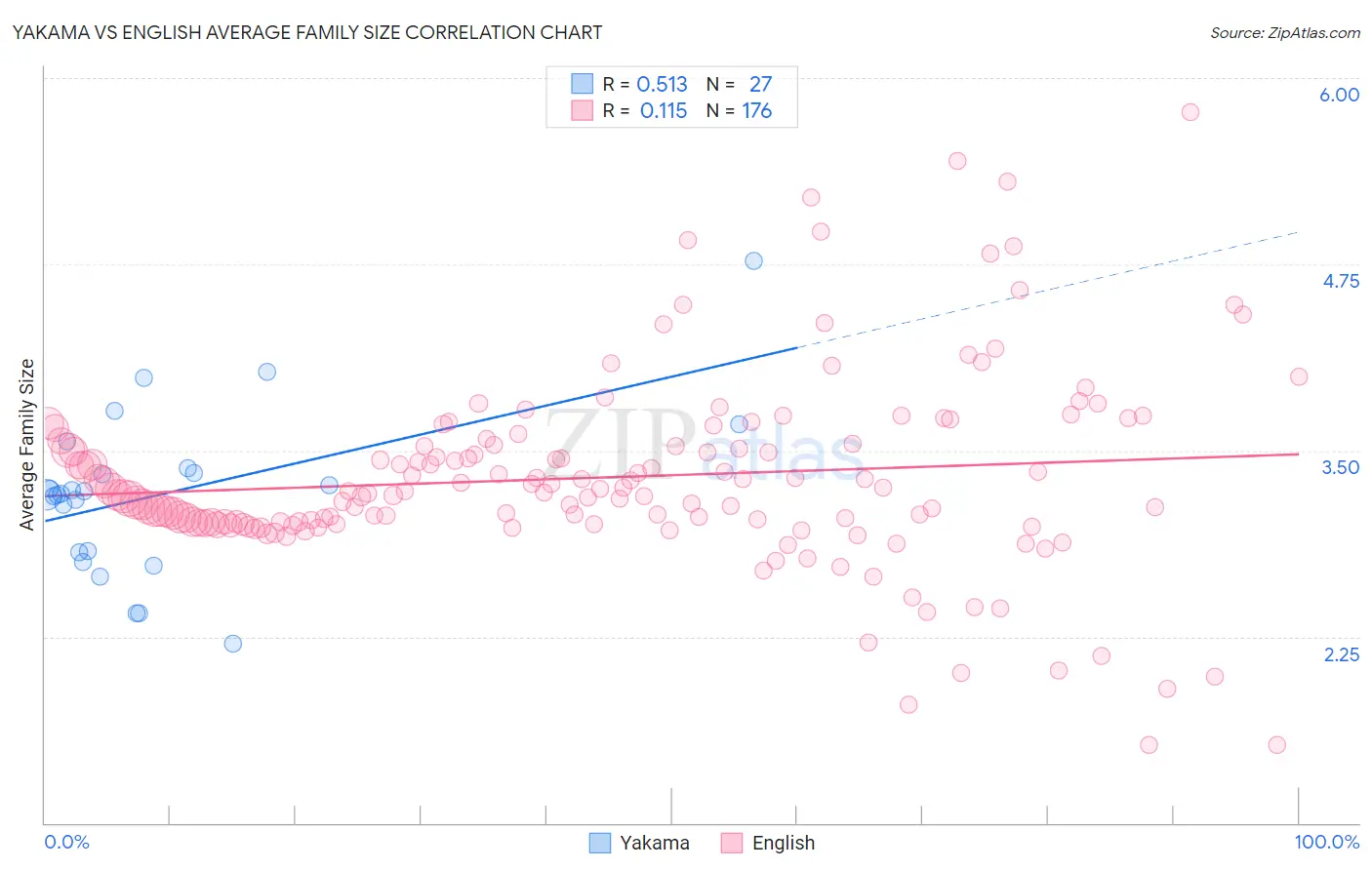Toggle the English series label in legend
Viewport: 1372px width, 870px height.
coord(784,843)
